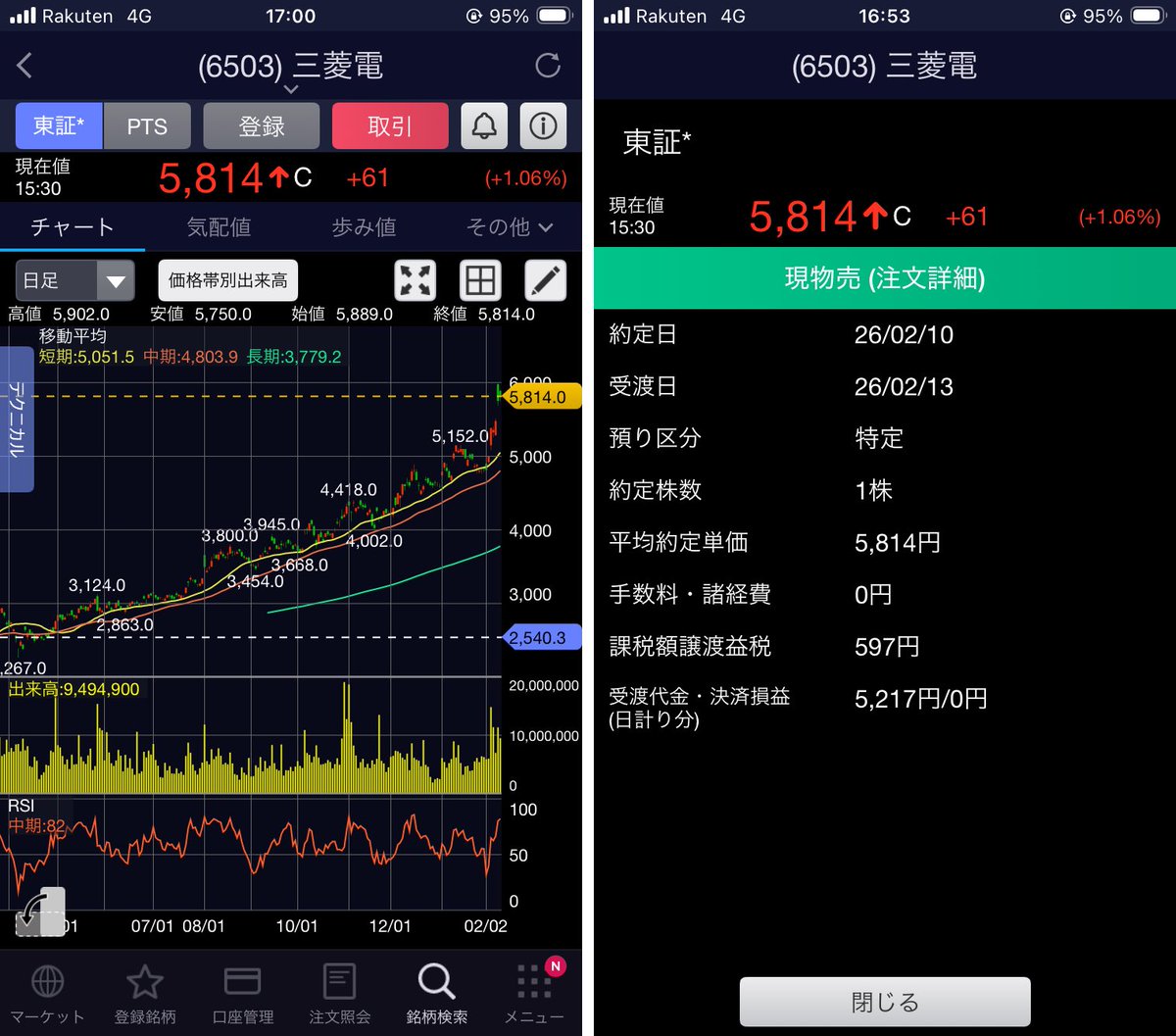The height and width of the screenshot is (1036, 1176).
Task: Tap the 3,124.0 chart price label
Action: (97, 585)
